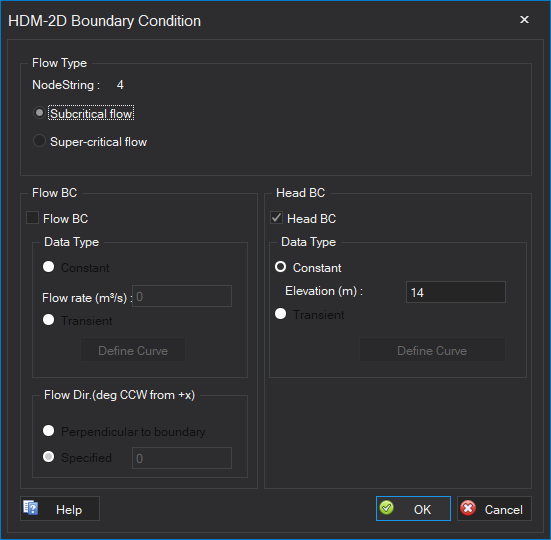Click the Specified direction angle field
This screenshot has width=551, height=540.
[x=182, y=458]
